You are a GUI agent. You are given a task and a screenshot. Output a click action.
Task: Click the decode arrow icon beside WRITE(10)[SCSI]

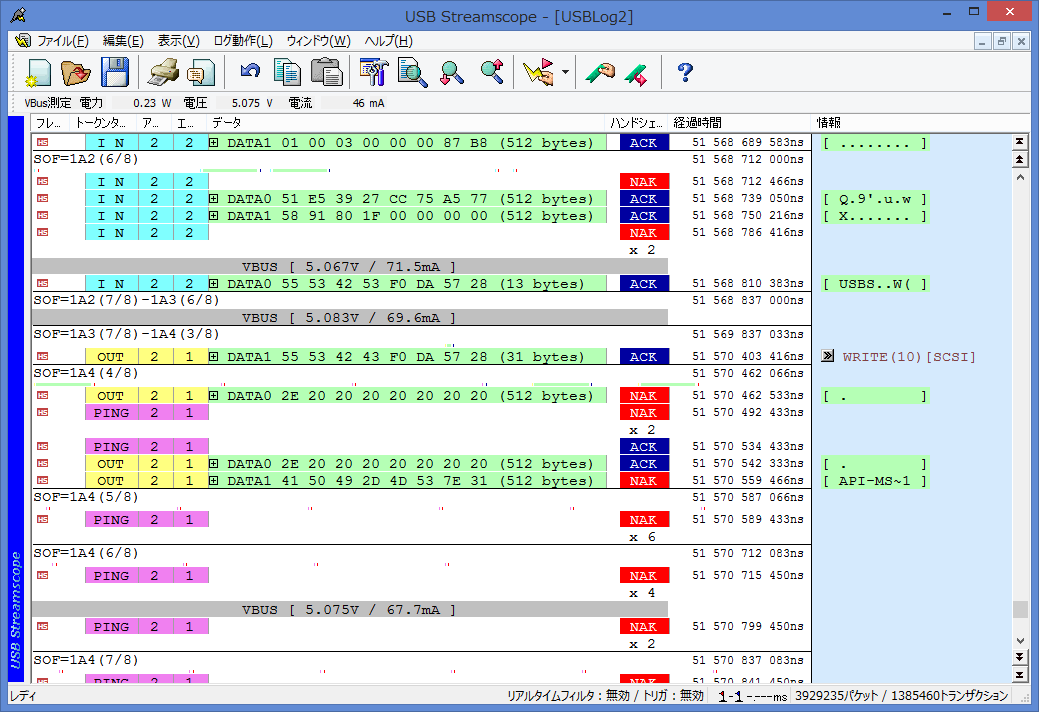click(x=828, y=356)
